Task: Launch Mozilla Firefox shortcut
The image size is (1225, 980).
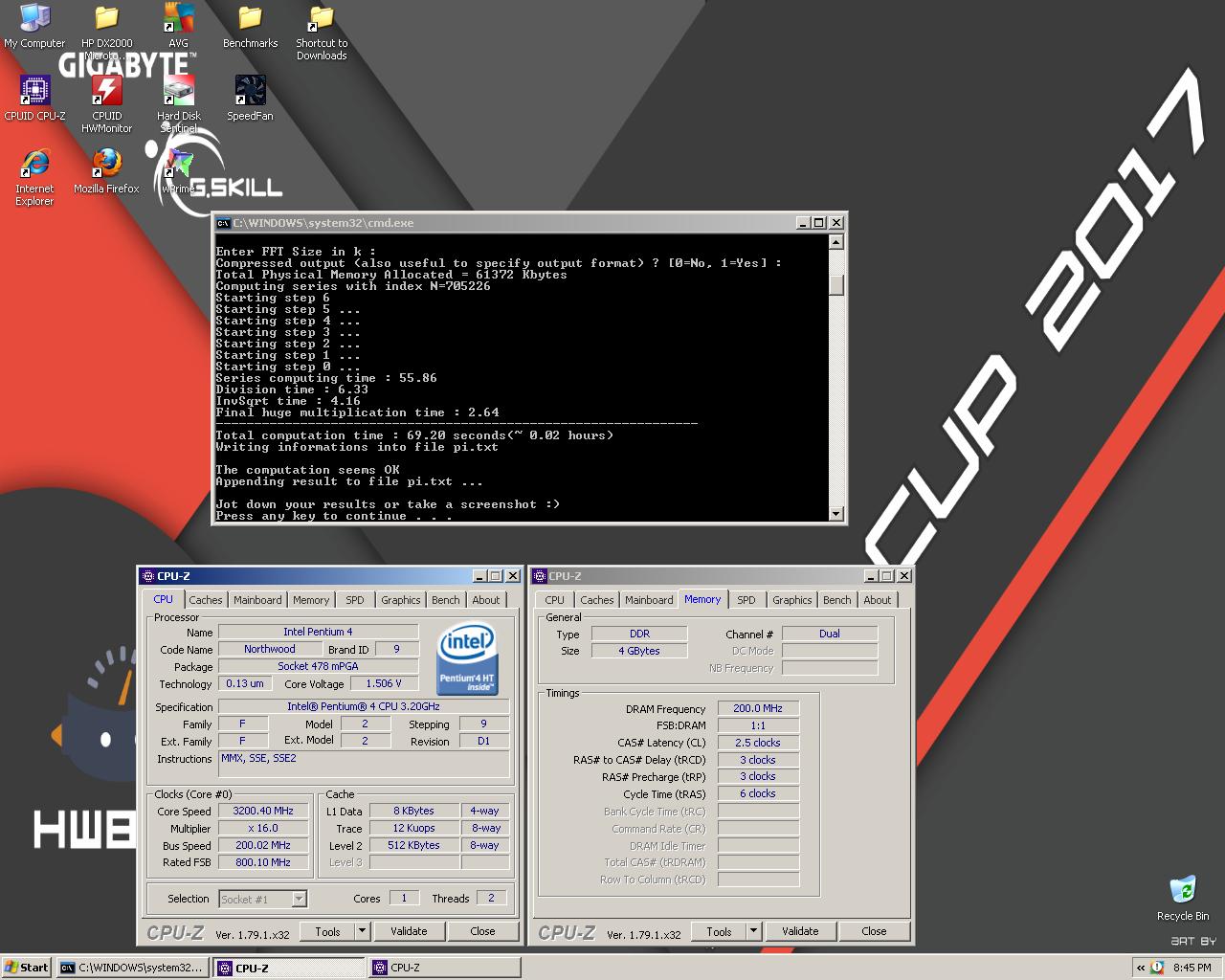Action: 106,171
